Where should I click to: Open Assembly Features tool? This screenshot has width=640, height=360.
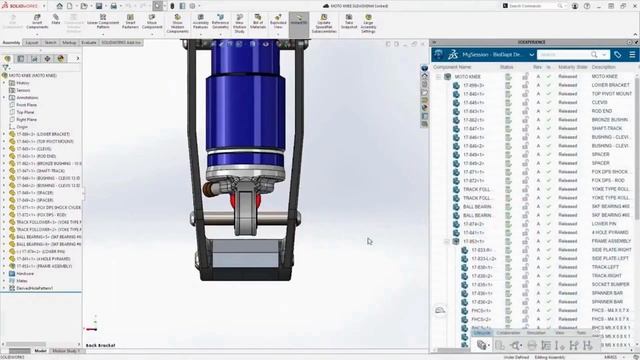200,22
